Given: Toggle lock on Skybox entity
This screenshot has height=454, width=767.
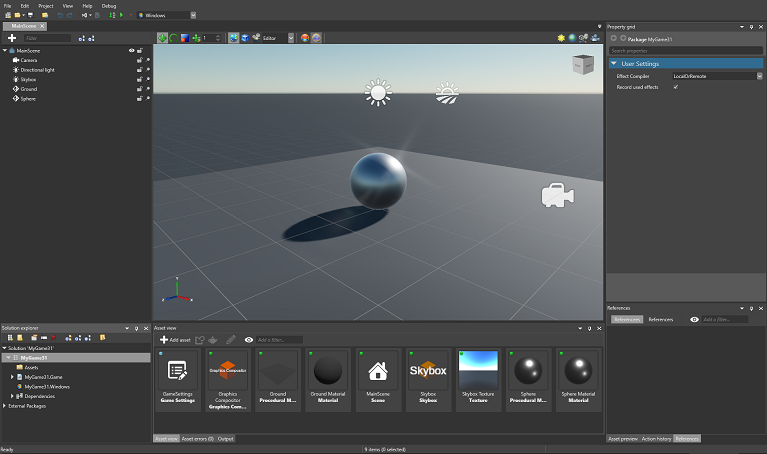Looking at the screenshot, I should tap(139, 79).
